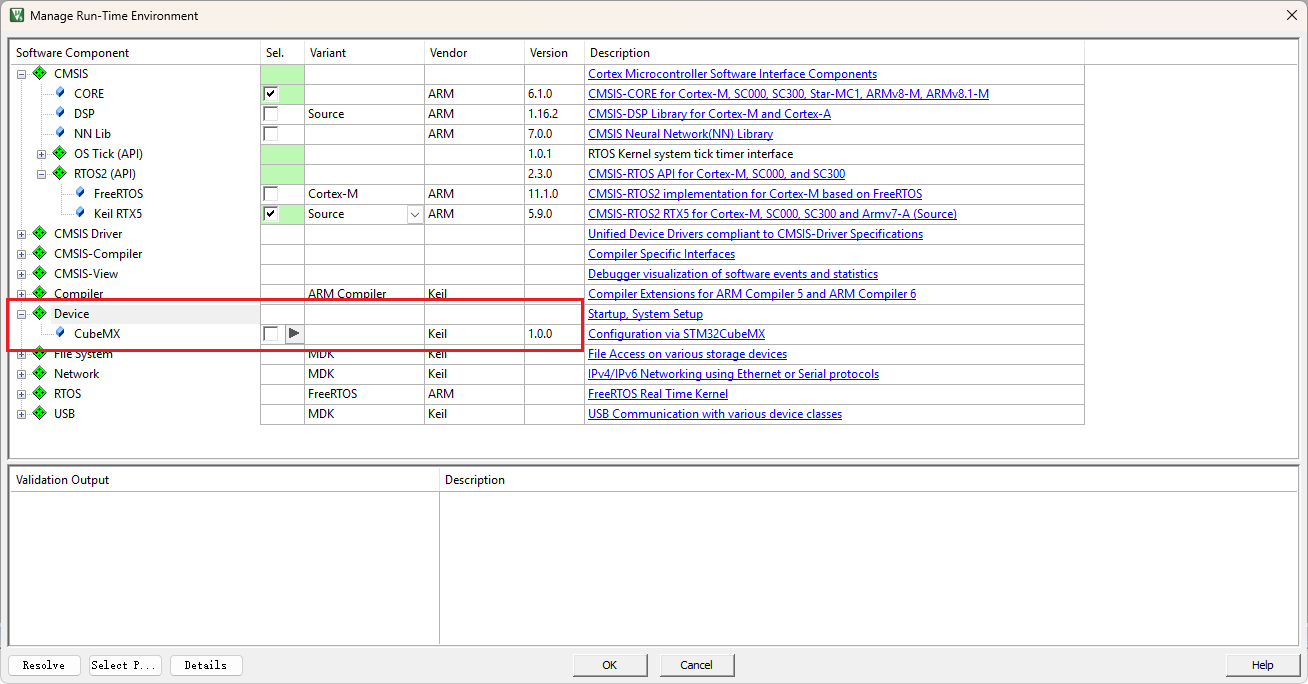
Task: Open the USB Communication with various device classes link
Action: 715,414
